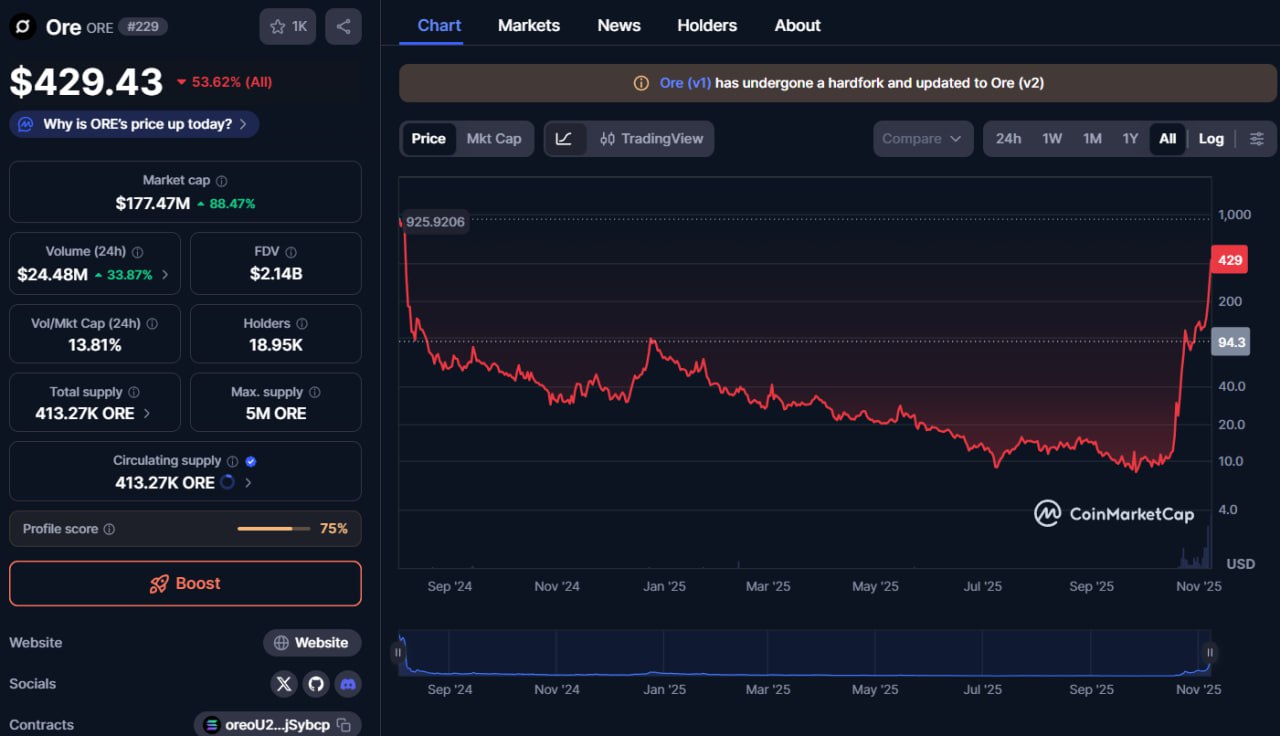Click the Market cap info icon
Viewport: 1280px width, 736px height.
222,181
